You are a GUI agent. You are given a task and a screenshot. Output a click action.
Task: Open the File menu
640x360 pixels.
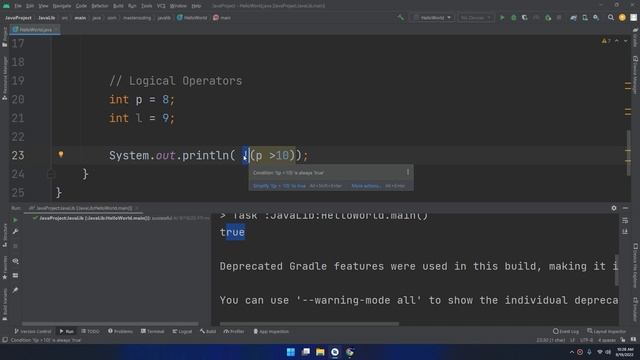pyautogui.click(x=18, y=6)
